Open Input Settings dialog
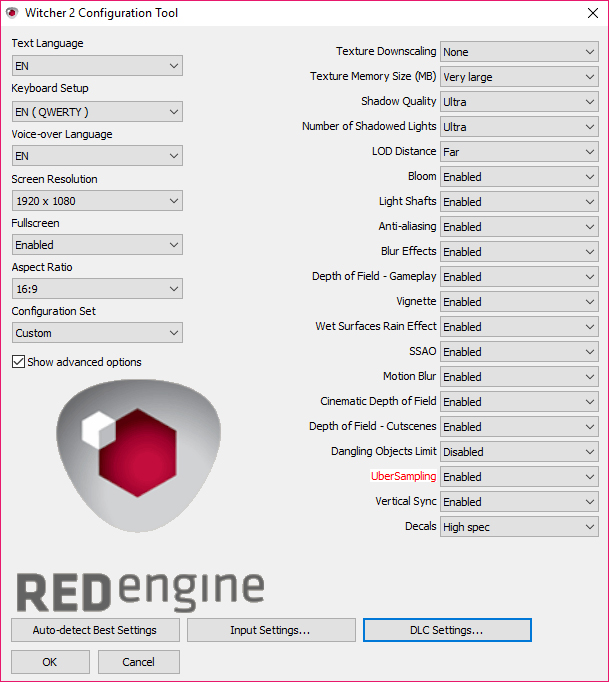 (x=271, y=630)
